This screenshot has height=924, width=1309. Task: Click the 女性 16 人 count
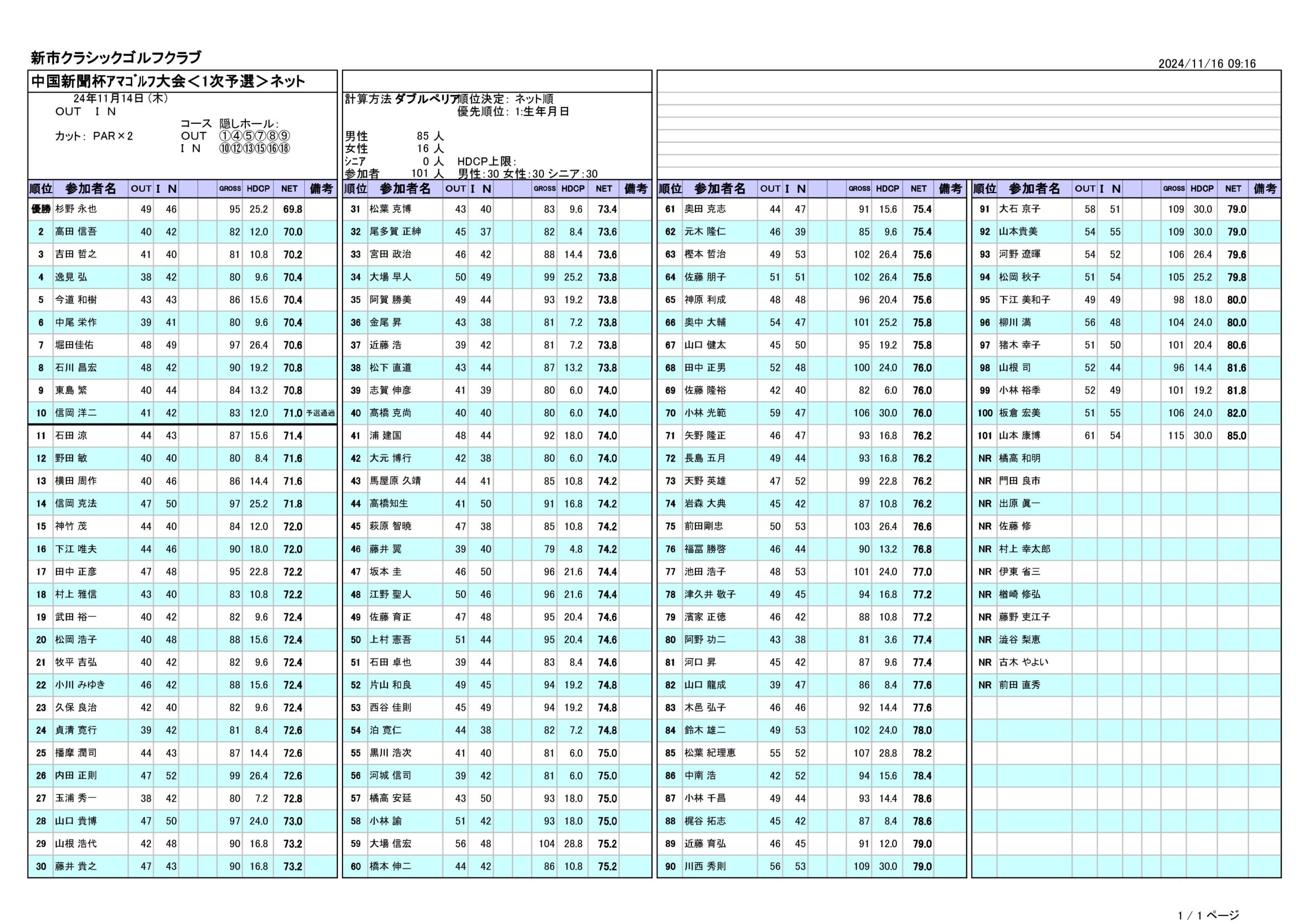394,149
